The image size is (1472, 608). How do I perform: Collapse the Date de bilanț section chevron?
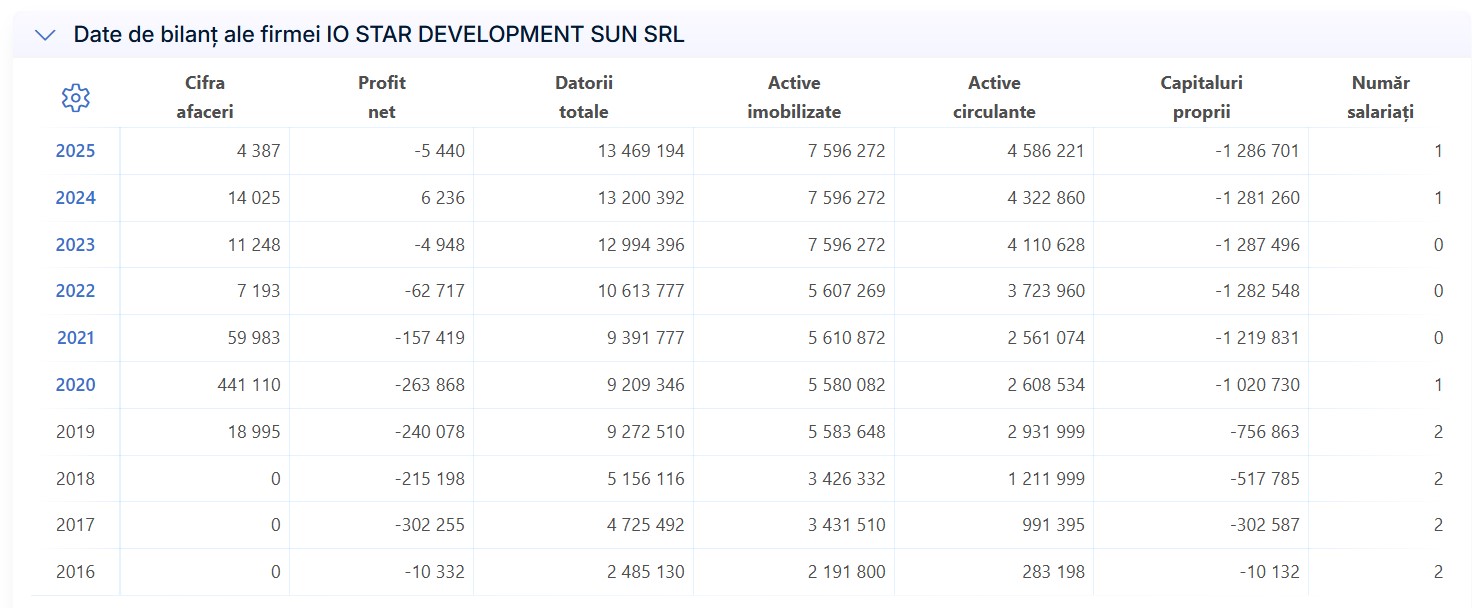click(x=45, y=35)
